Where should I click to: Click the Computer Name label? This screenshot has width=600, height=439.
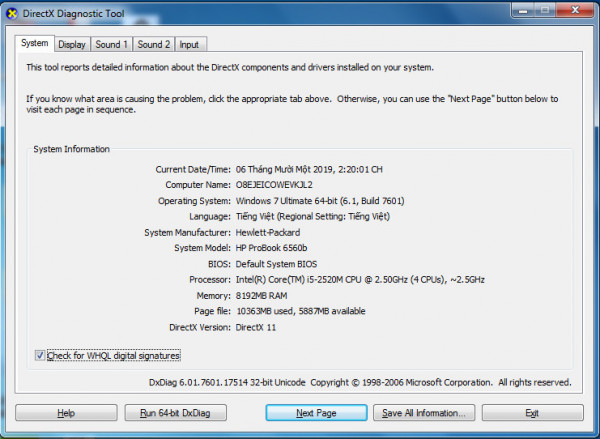point(198,185)
